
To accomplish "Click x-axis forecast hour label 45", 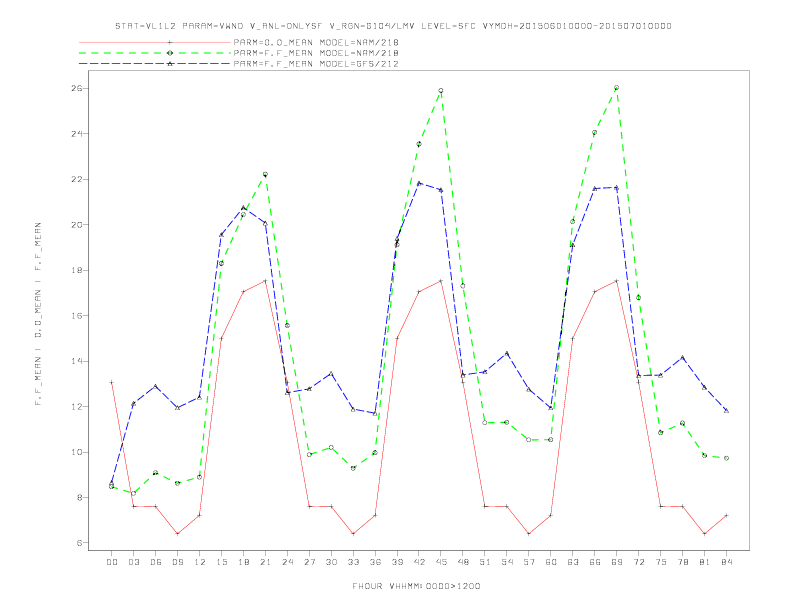I will tap(441, 562).
